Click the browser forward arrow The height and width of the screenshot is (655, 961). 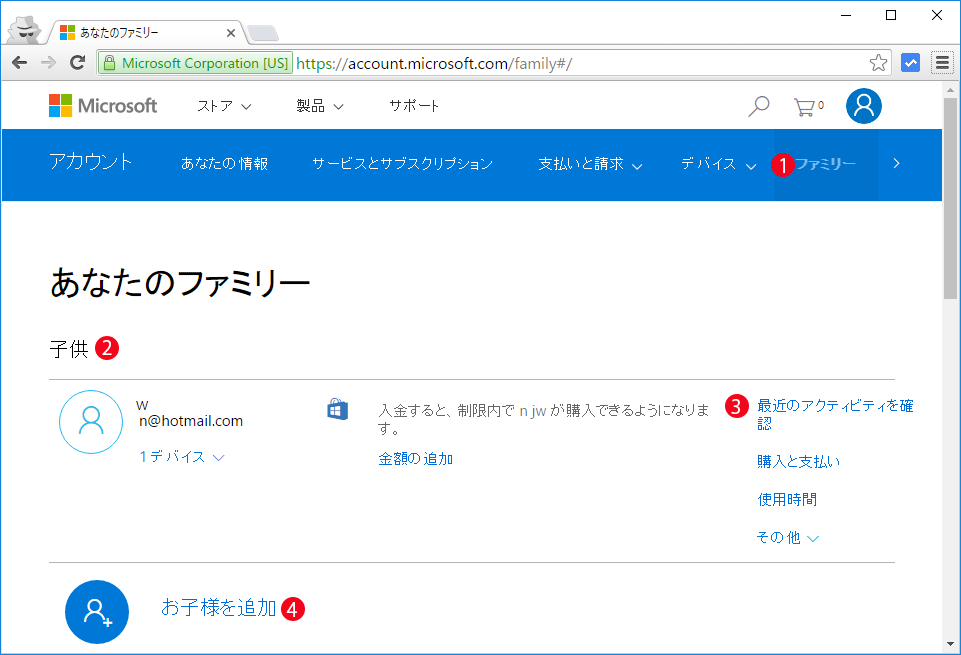coord(48,62)
